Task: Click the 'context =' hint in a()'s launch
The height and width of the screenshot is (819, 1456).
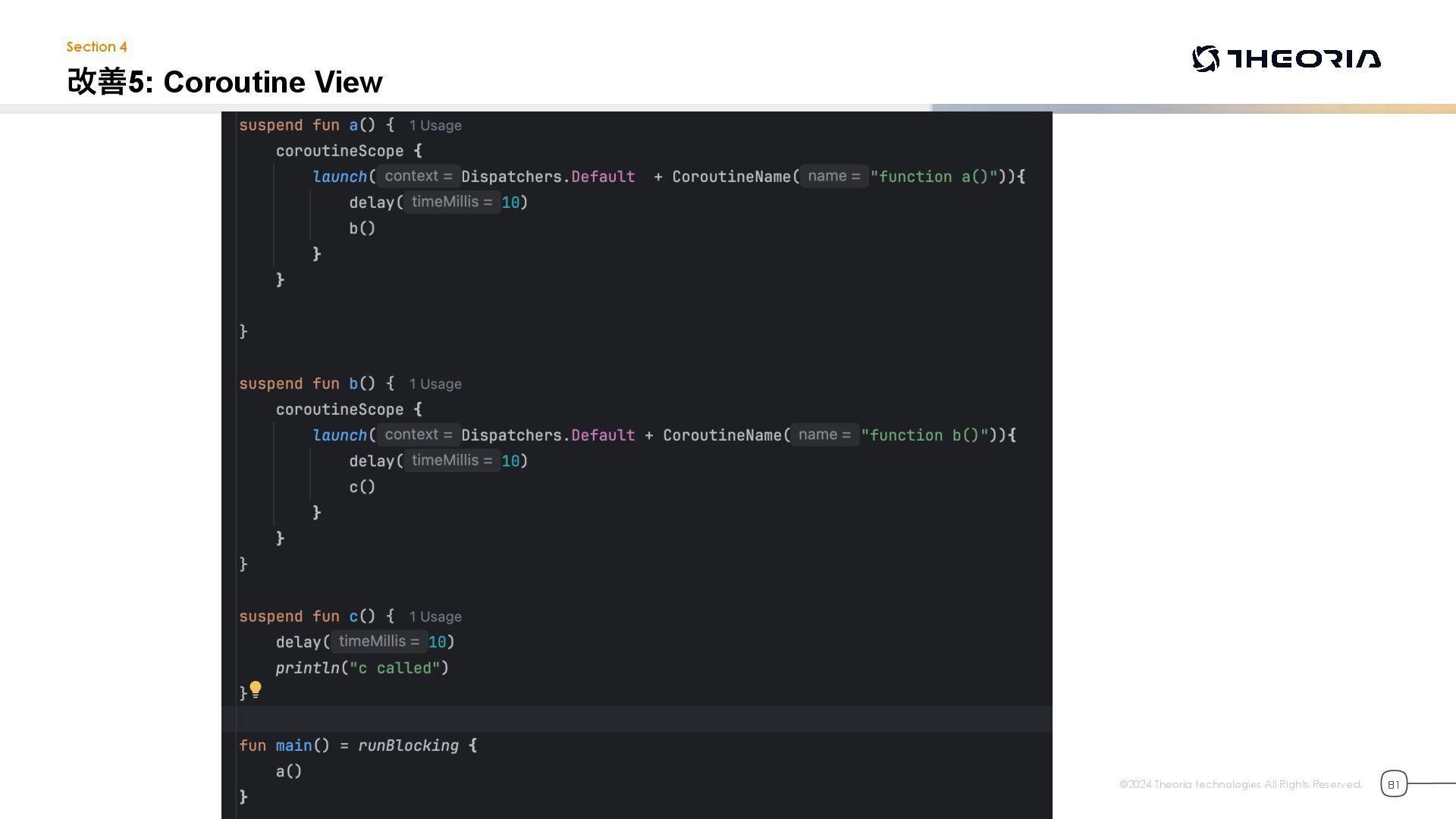Action: coord(418,176)
